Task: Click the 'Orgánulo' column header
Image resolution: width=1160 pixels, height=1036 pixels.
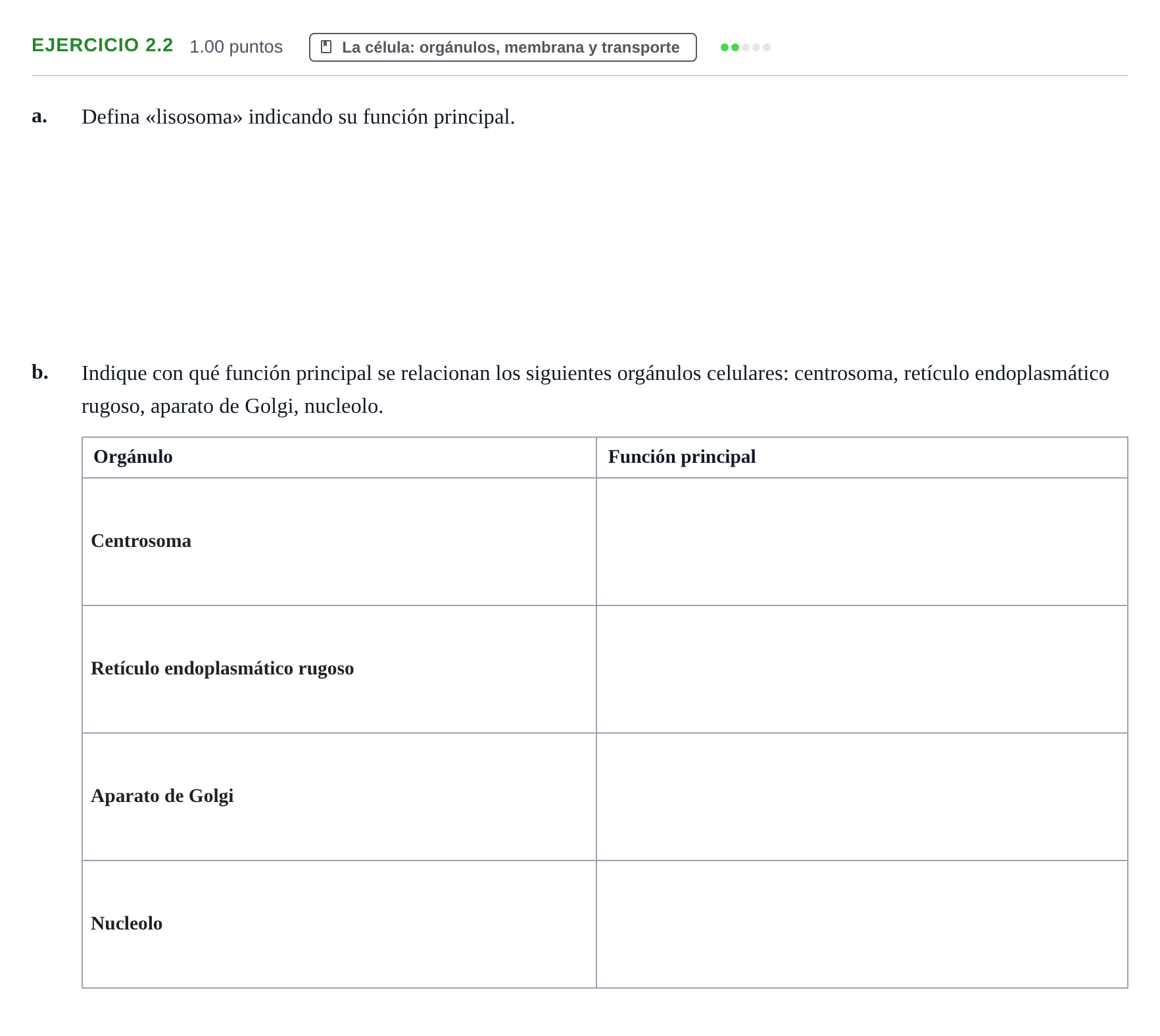Action: tap(339, 458)
